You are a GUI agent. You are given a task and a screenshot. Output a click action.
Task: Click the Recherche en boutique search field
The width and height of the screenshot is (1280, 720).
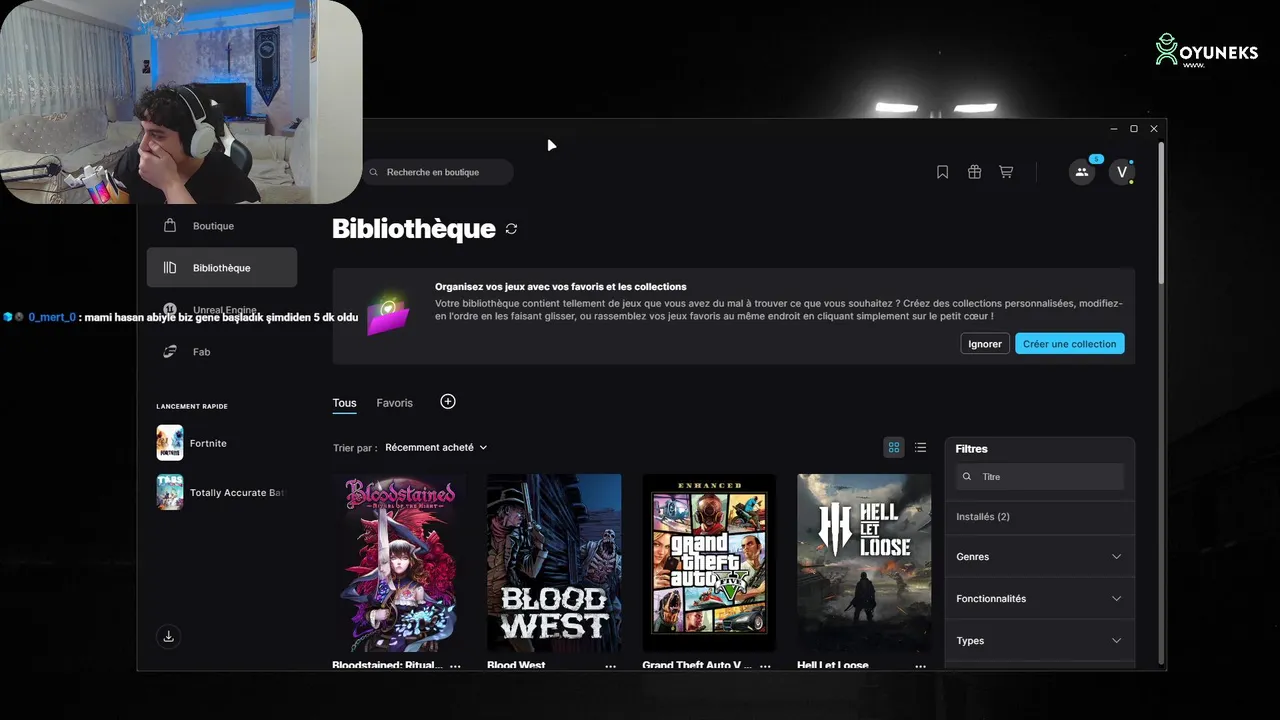tap(438, 172)
